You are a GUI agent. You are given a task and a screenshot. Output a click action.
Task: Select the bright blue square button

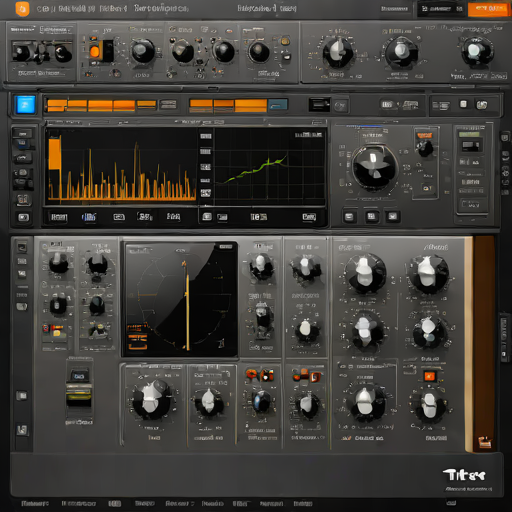(25, 105)
